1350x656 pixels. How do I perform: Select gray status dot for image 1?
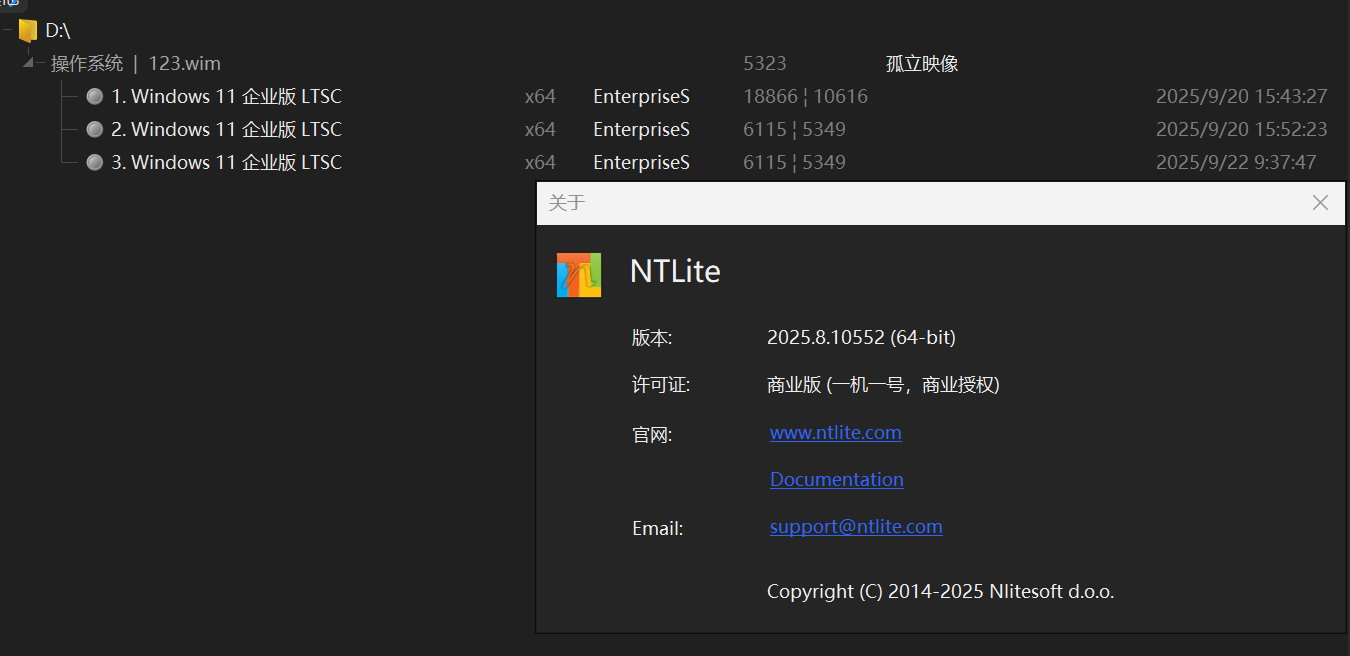point(95,97)
